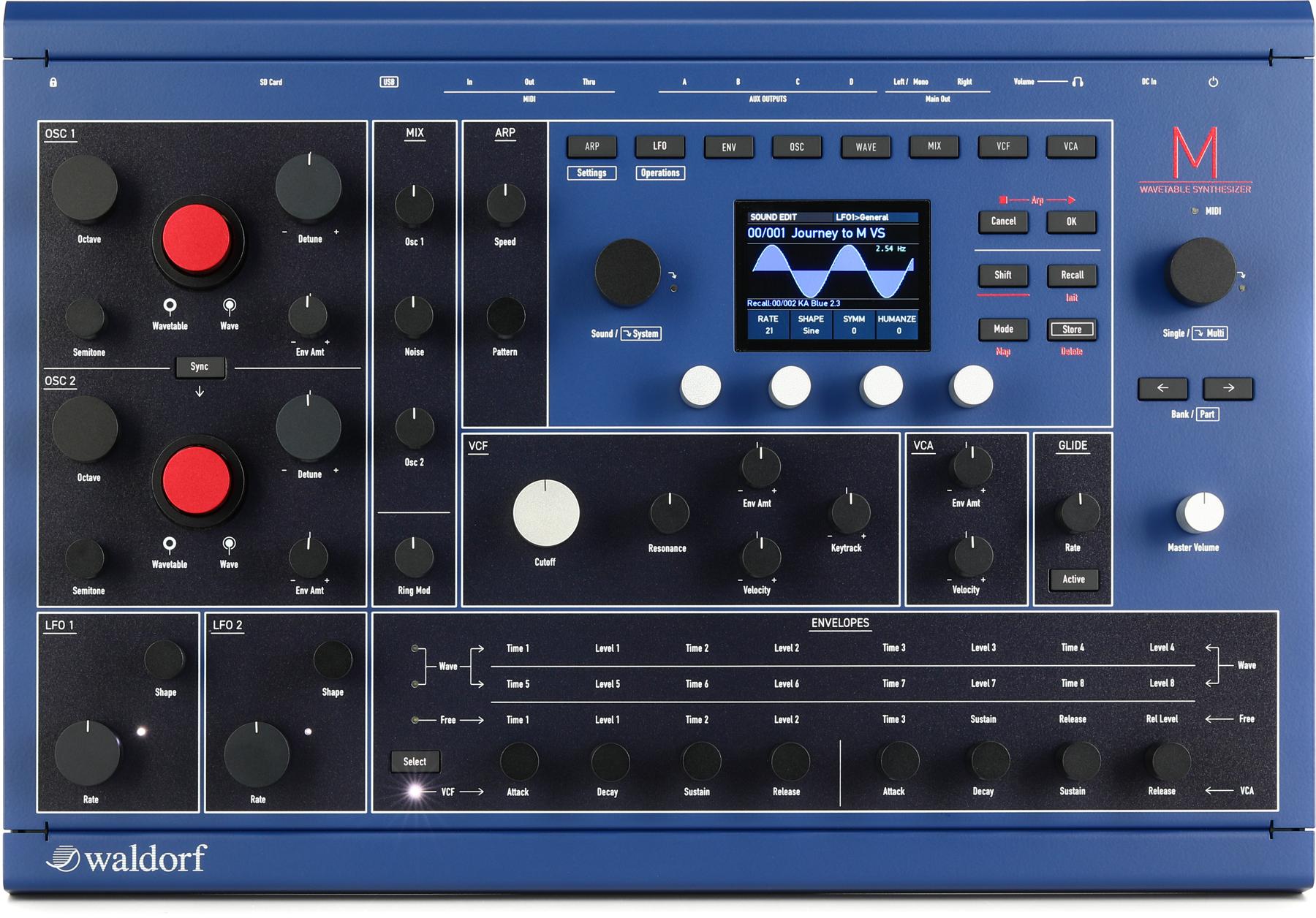Click the OSC 1 Env Amt knob
Screen dimensions: 1316x918
308,316
